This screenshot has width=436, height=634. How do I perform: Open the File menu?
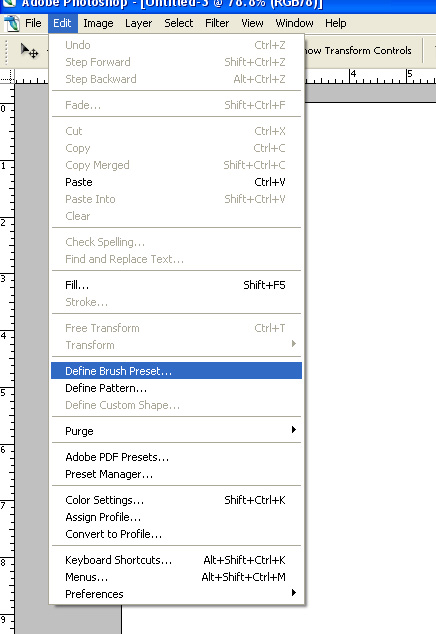coord(33,23)
